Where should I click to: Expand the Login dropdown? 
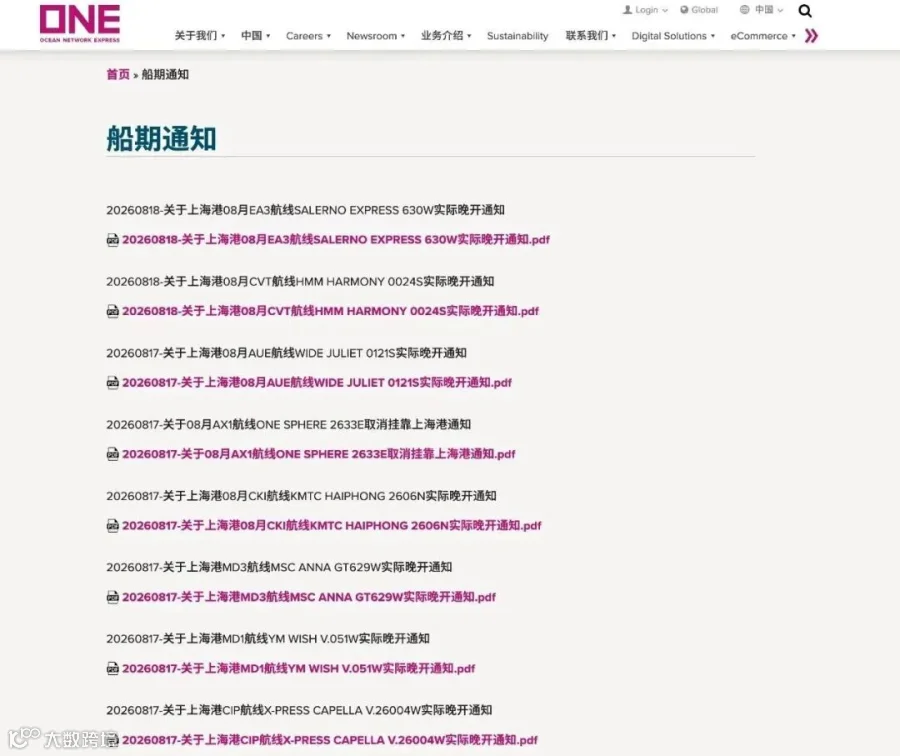pyautogui.click(x=646, y=10)
